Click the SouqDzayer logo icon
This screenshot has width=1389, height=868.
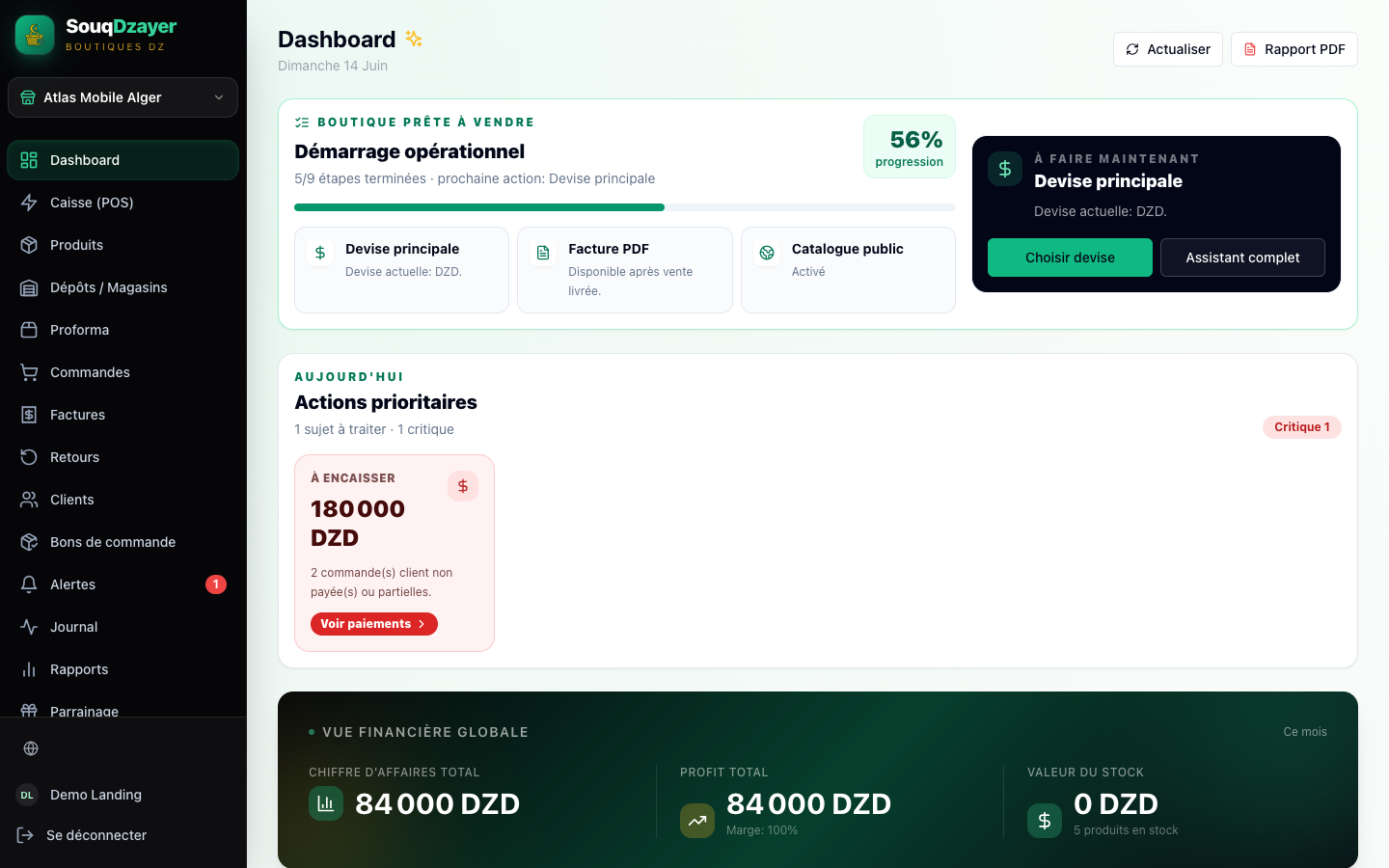coord(35,36)
